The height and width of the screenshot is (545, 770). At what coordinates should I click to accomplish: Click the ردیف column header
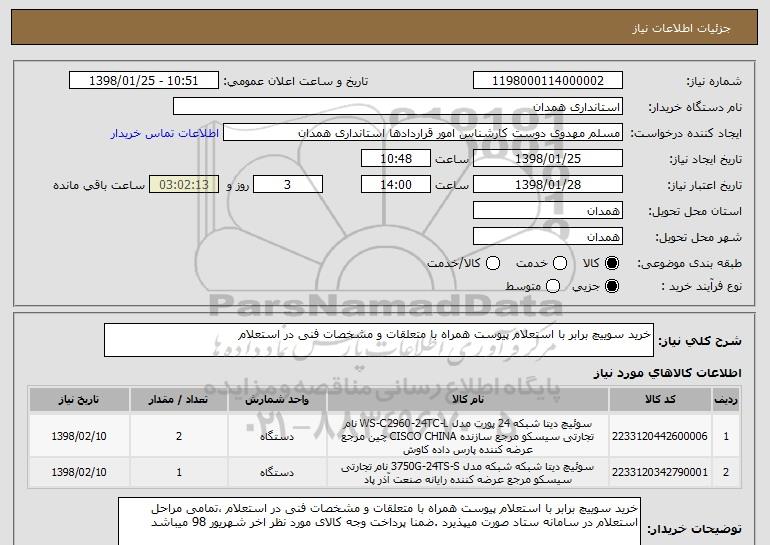726,400
